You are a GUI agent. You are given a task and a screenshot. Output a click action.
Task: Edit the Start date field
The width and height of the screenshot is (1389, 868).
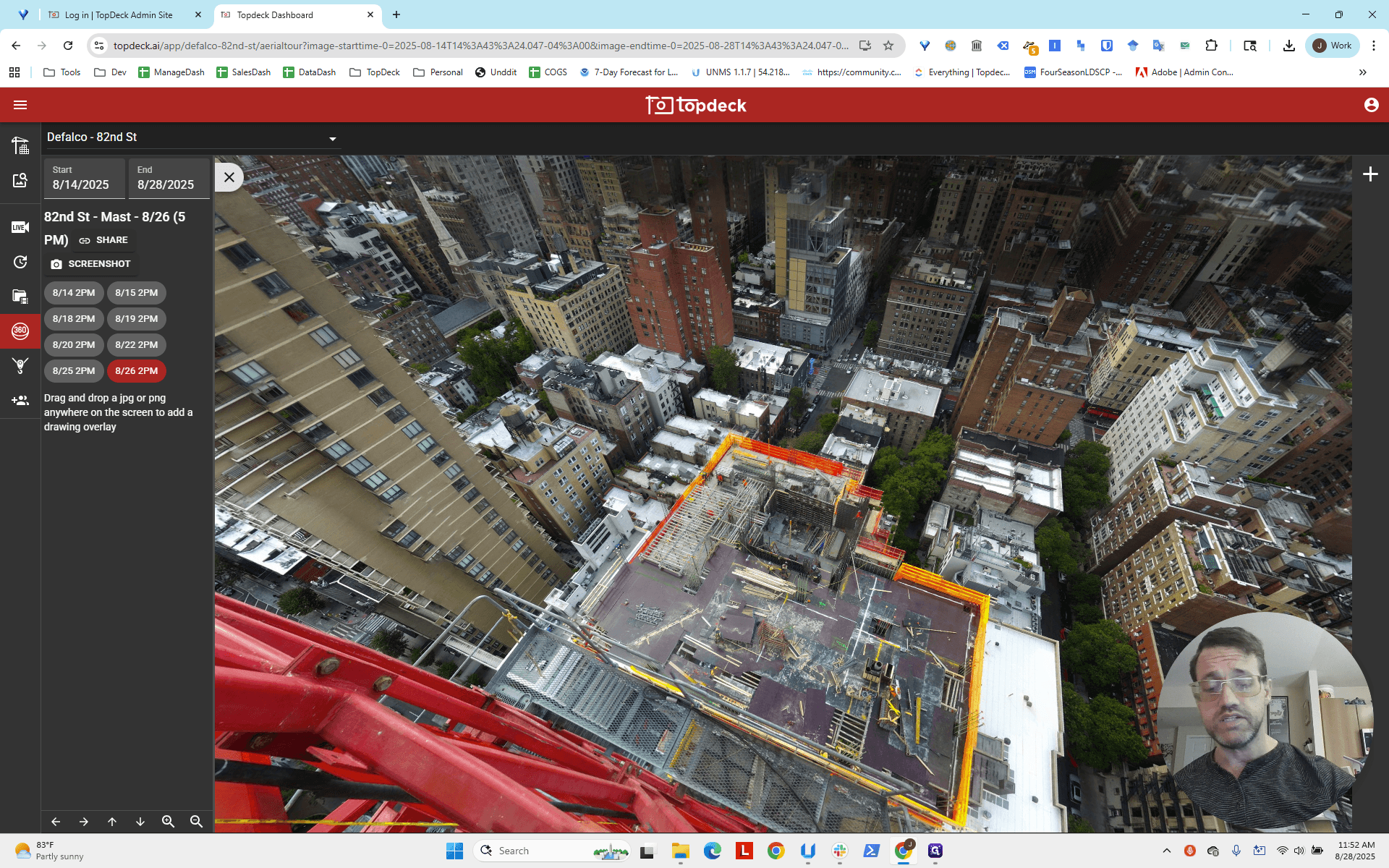tap(84, 179)
